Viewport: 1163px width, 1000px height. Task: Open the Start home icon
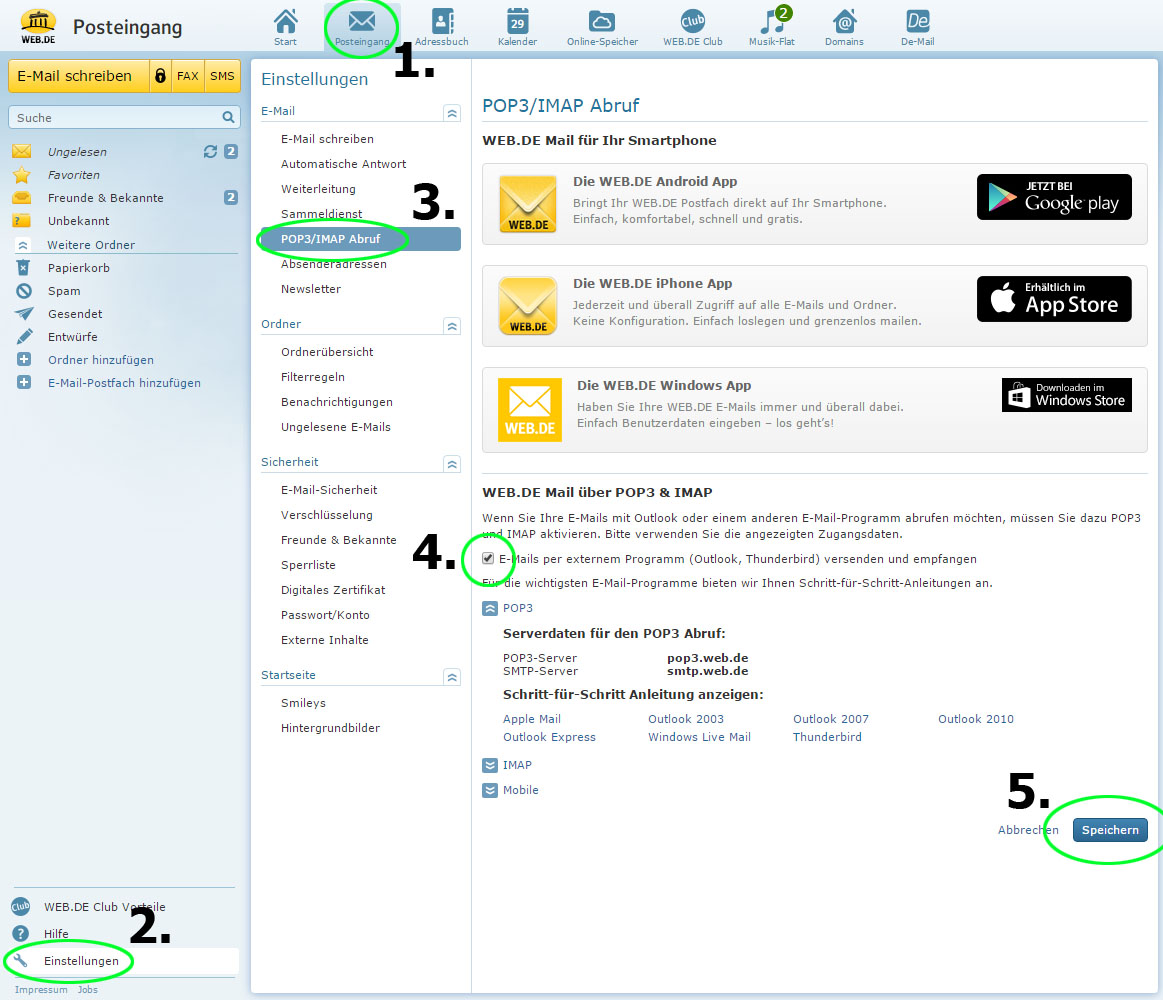click(x=286, y=21)
